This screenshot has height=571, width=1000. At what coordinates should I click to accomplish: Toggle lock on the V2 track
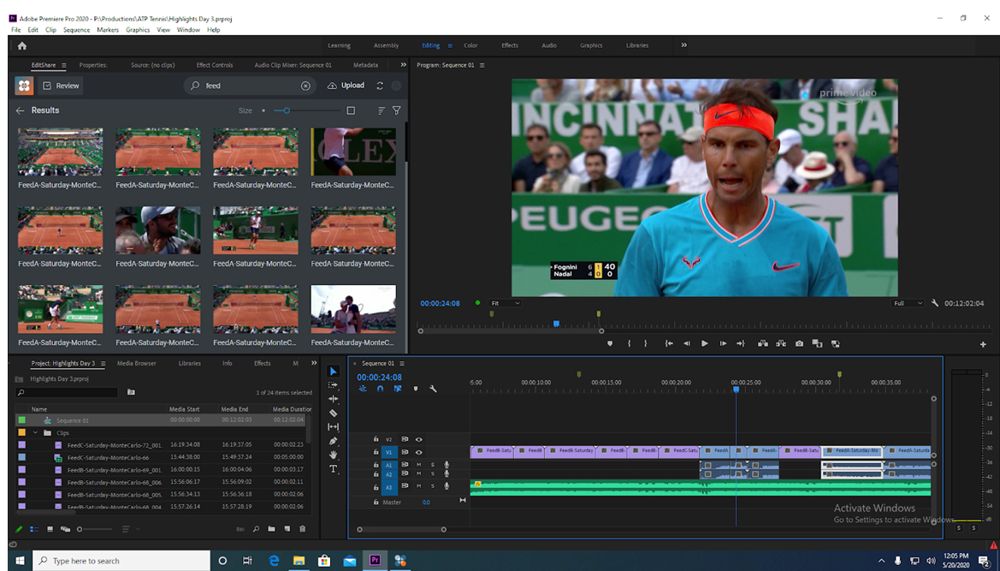point(378,439)
